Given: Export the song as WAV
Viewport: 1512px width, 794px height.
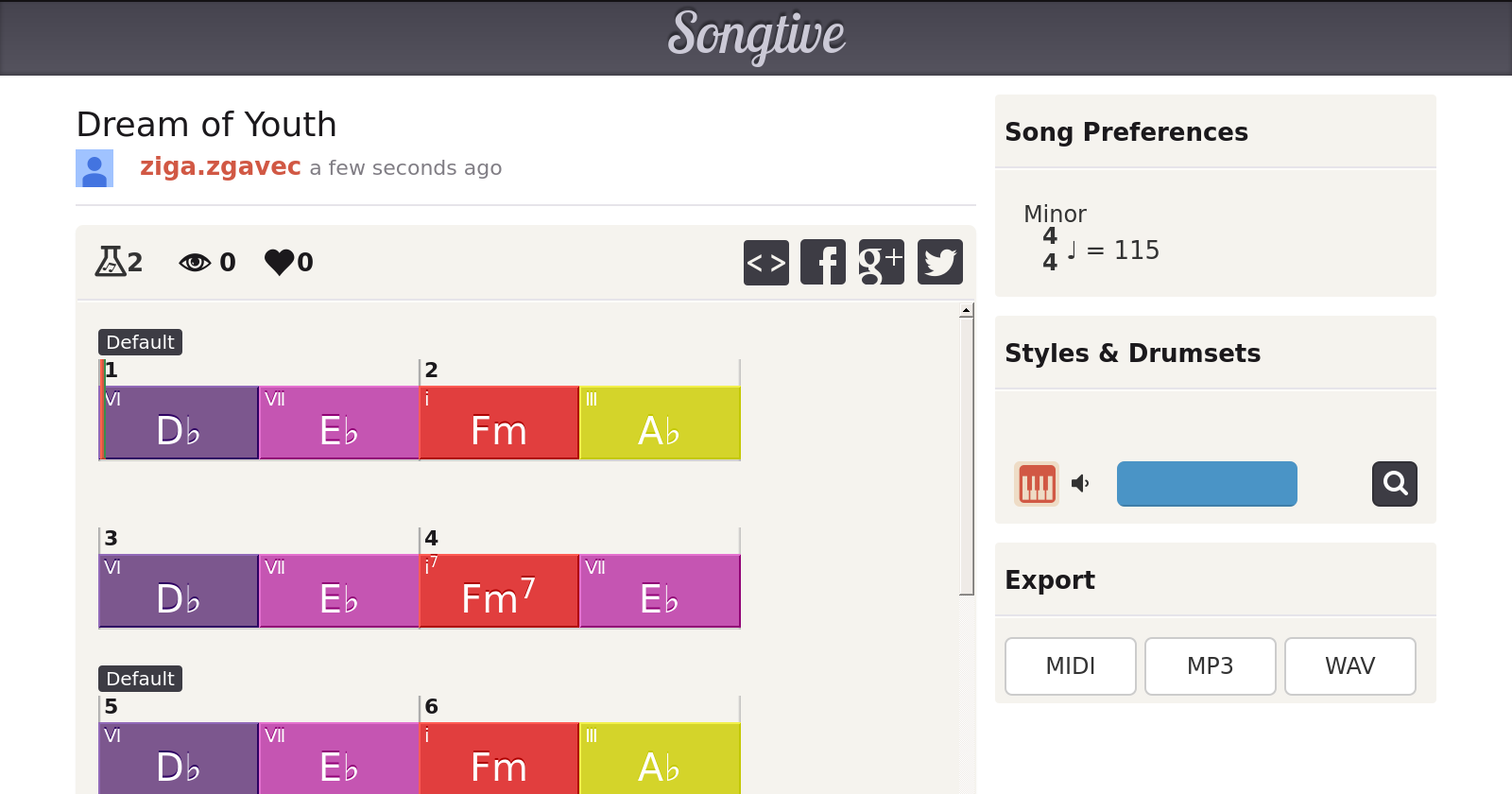Looking at the screenshot, I should 1349,666.
